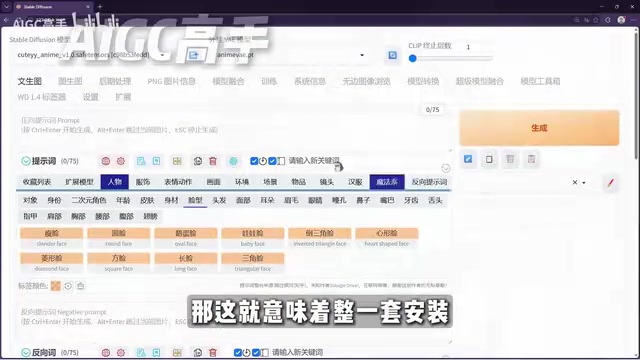Click the yellow translate icon in 提示词 toolbar

pos(177,161)
